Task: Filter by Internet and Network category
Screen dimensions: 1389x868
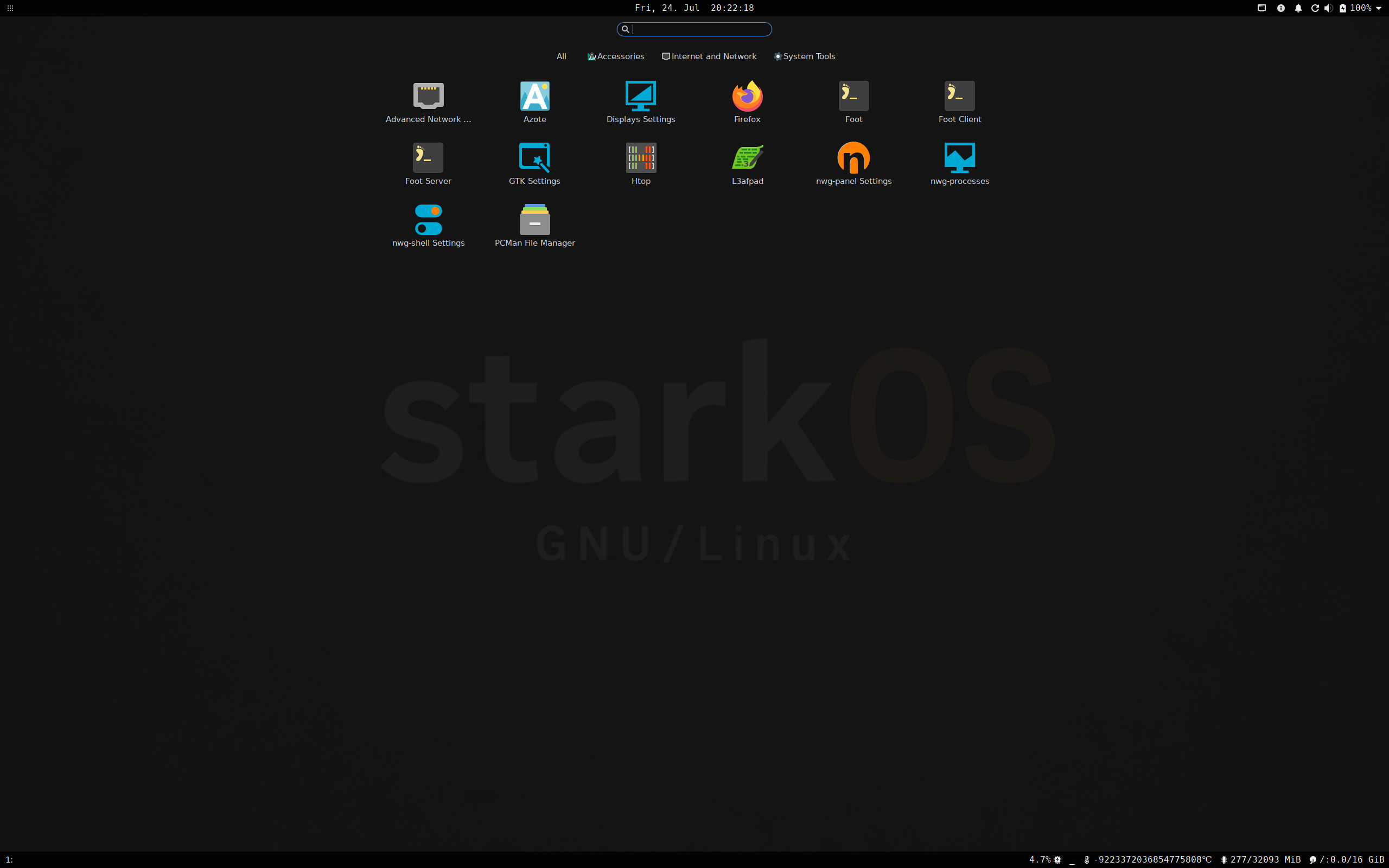Action: pos(709,56)
